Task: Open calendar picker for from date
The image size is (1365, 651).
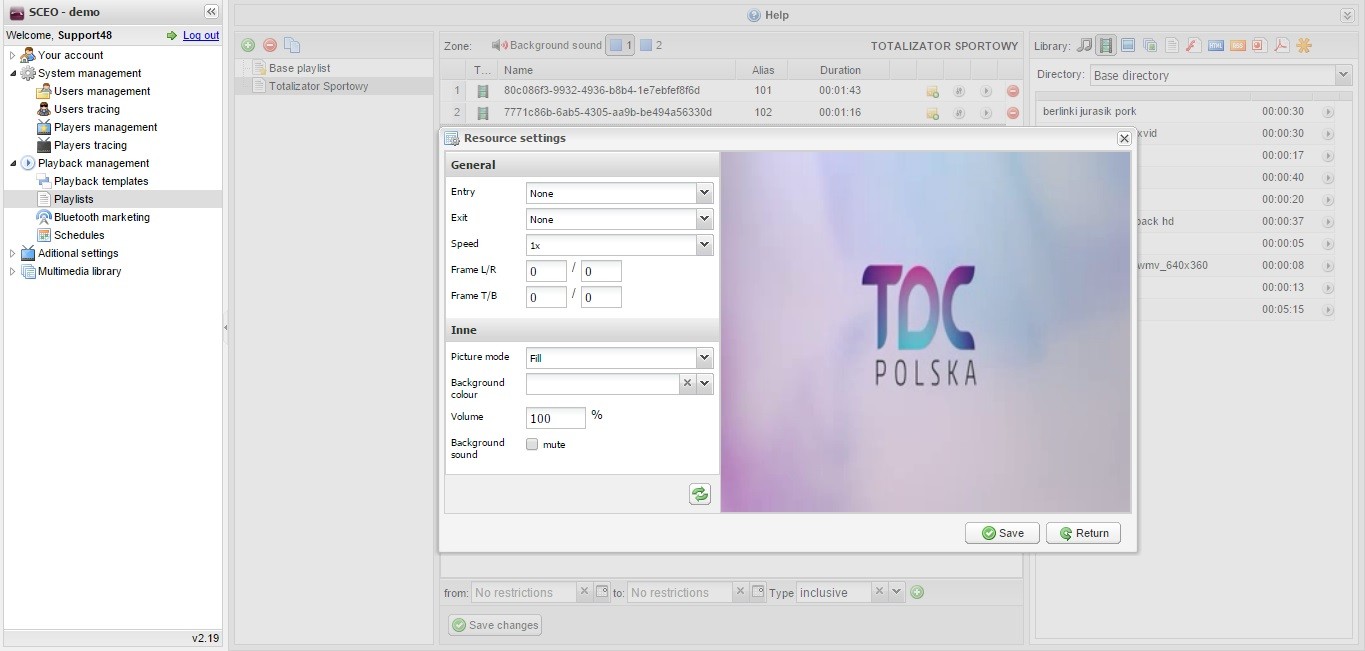Action: (602, 592)
